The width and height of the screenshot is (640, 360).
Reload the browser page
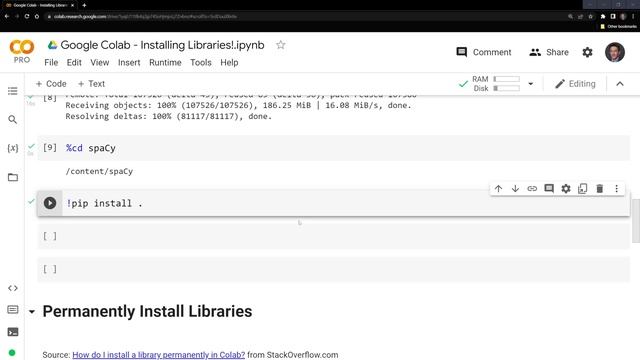click(27, 16)
